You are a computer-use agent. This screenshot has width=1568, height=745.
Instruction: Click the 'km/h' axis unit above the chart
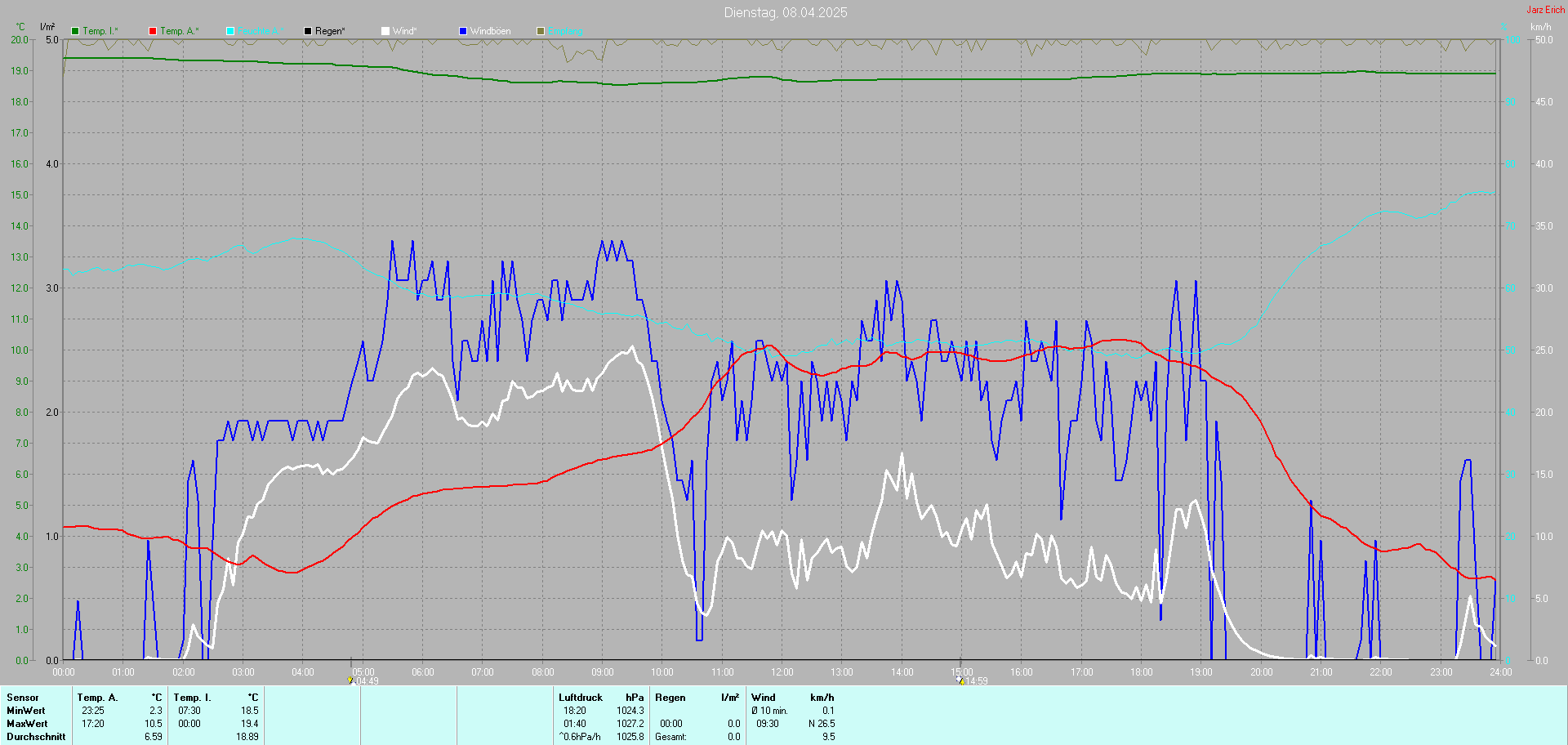(1541, 27)
